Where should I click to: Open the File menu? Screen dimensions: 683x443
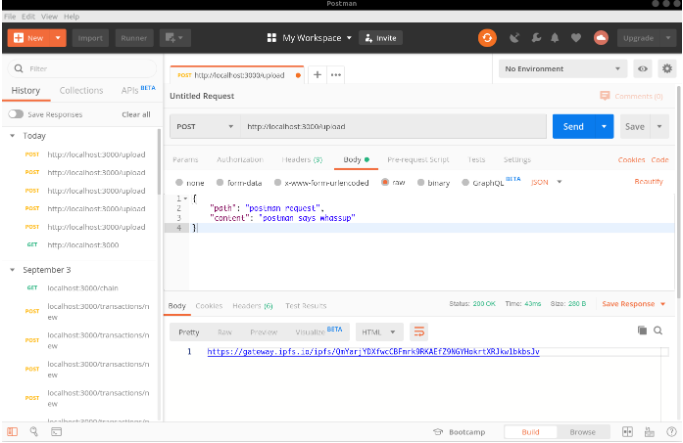(10, 17)
